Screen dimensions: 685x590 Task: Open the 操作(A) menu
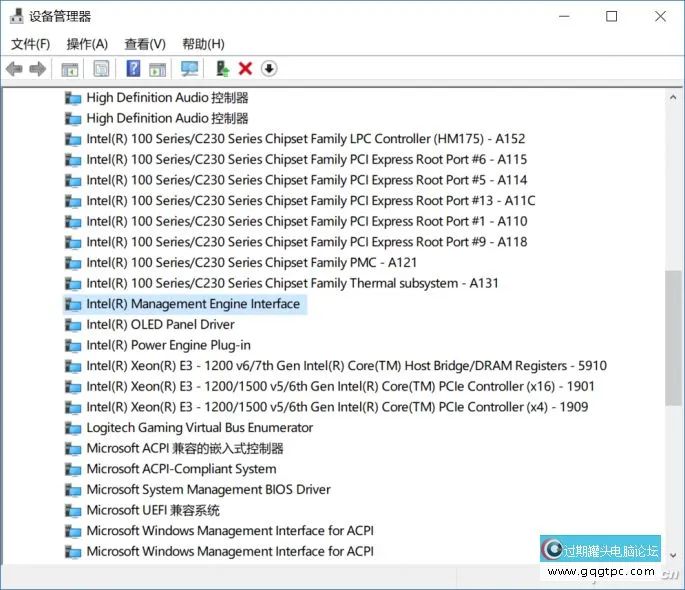(87, 44)
